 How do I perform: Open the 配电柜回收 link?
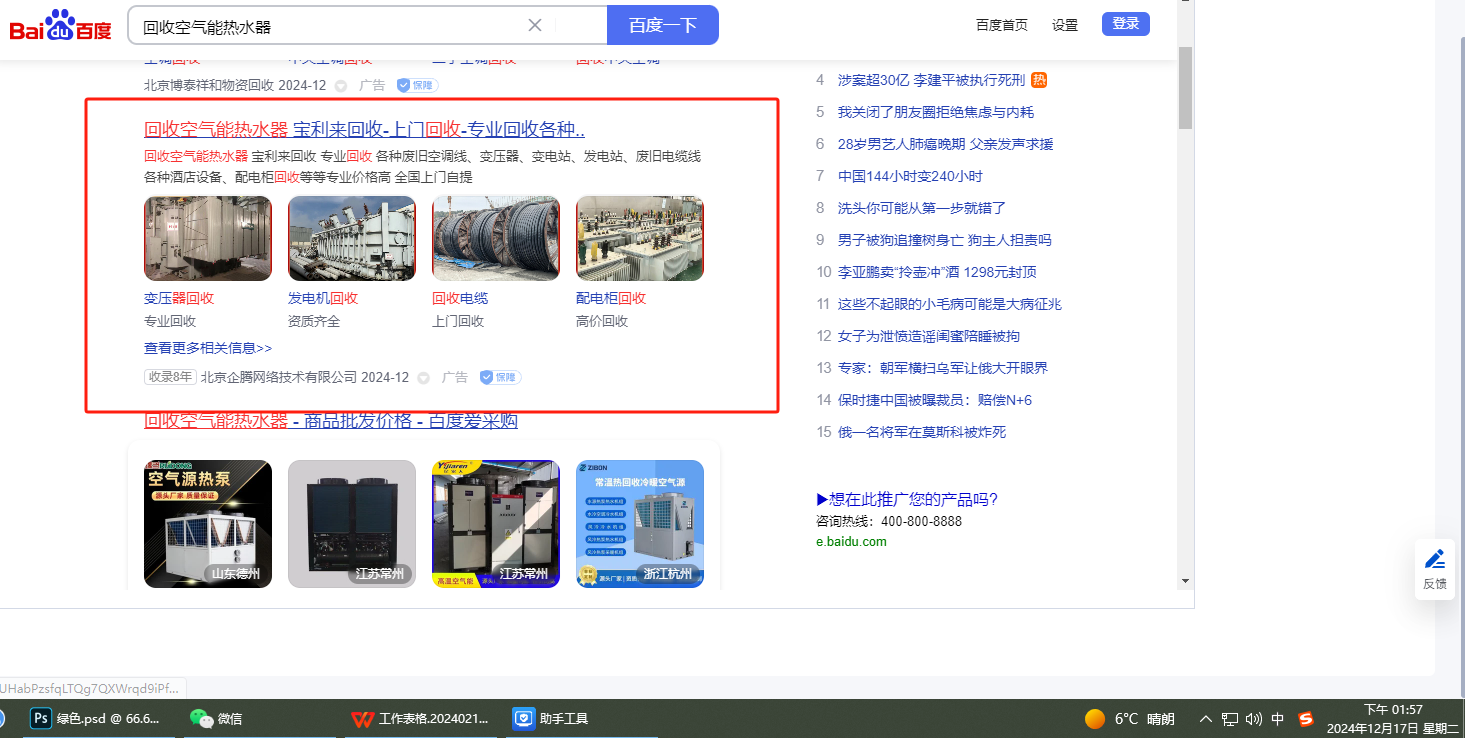[611, 298]
